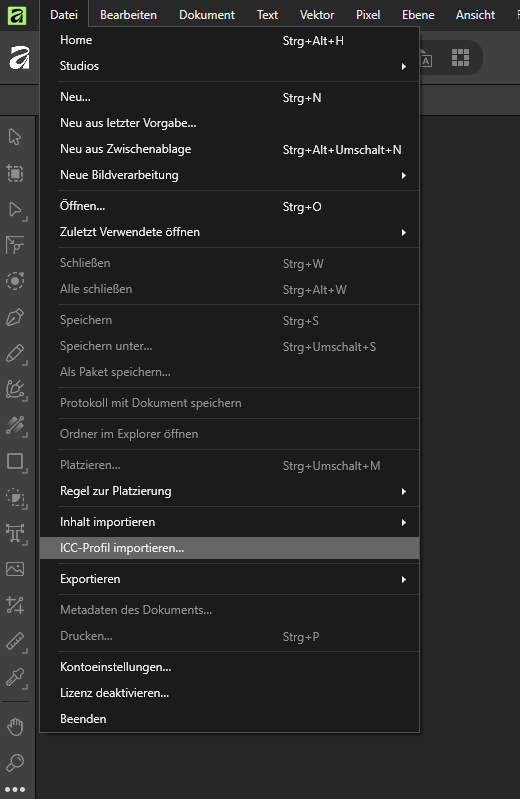Choose Neu... to create document
This screenshot has height=799, width=520.
[x=229, y=97]
